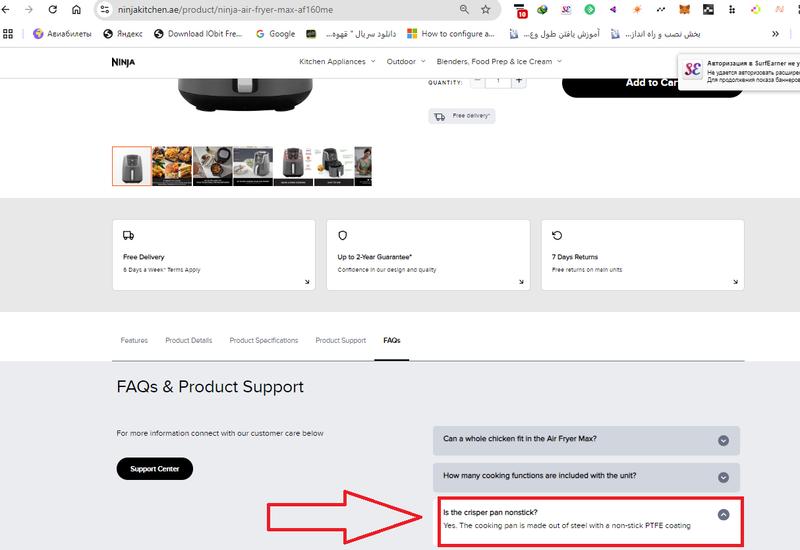Viewport: 800px width, 550px height.
Task: Click the browser reload button
Action: pyautogui.click(x=51, y=9)
